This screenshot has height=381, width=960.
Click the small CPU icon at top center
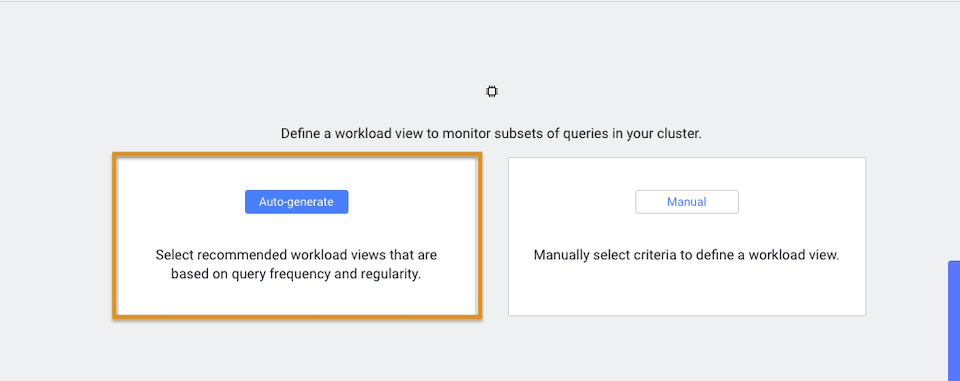tap(492, 92)
